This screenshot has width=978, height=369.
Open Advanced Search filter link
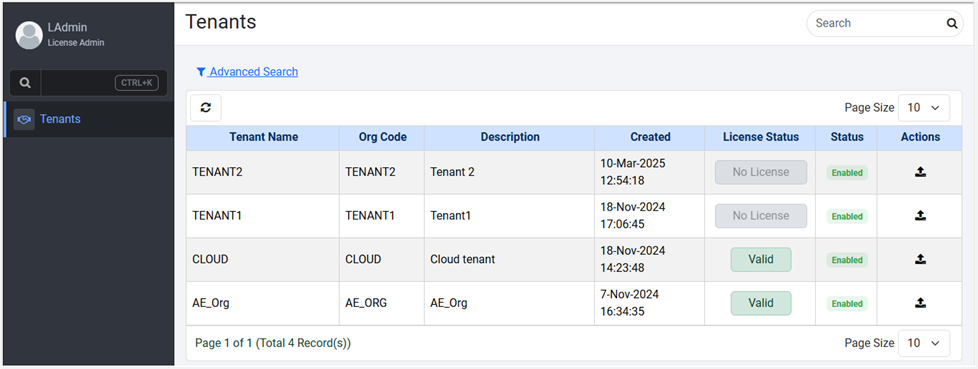[x=247, y=72]
